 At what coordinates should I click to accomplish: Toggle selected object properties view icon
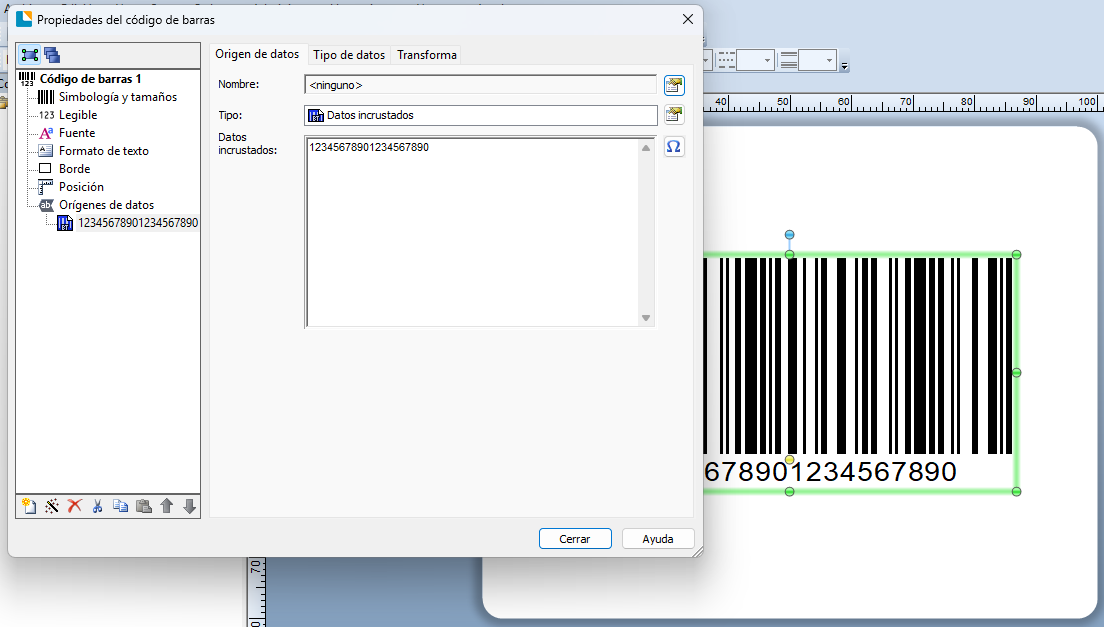point(30,55)
